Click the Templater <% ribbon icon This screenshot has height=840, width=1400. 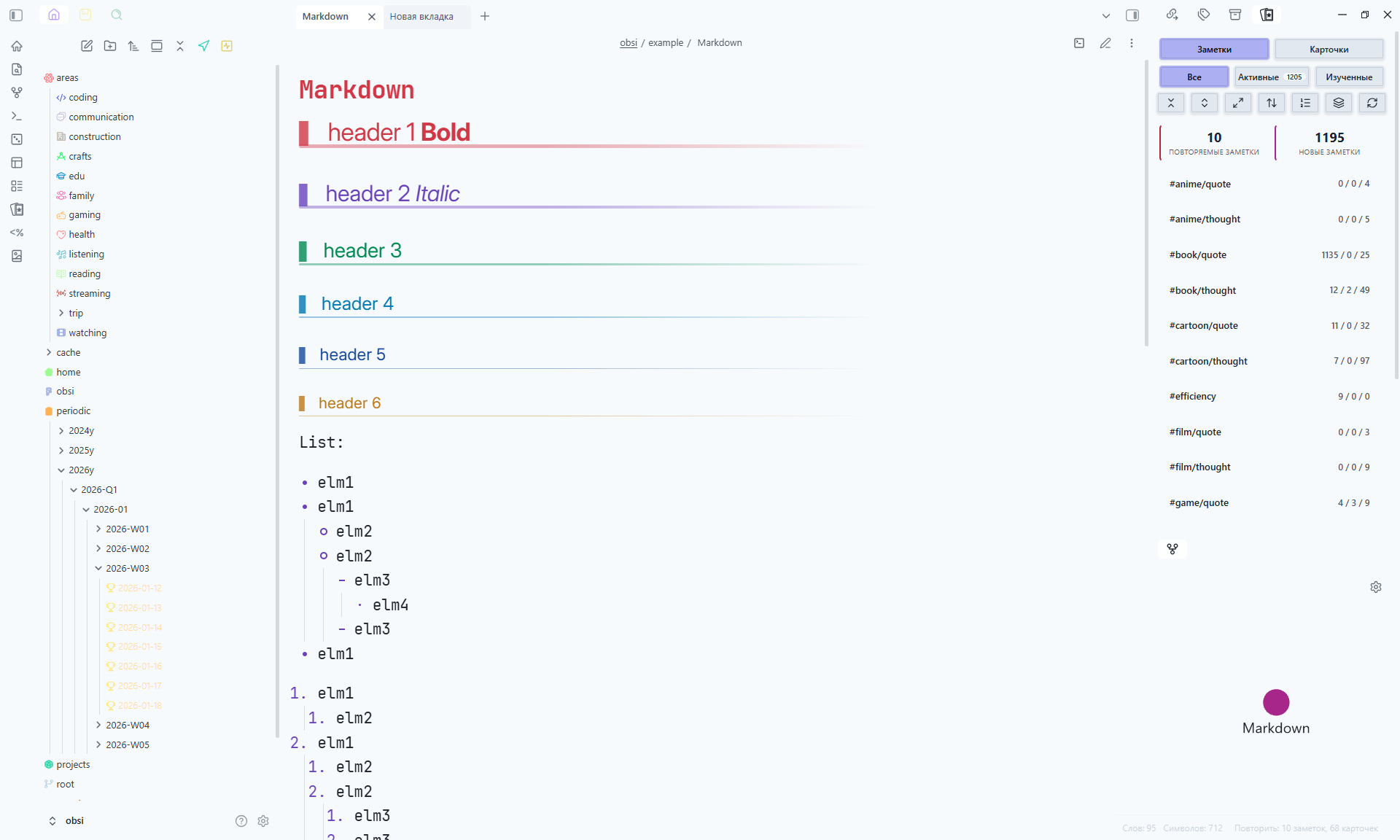click(17, 233)
